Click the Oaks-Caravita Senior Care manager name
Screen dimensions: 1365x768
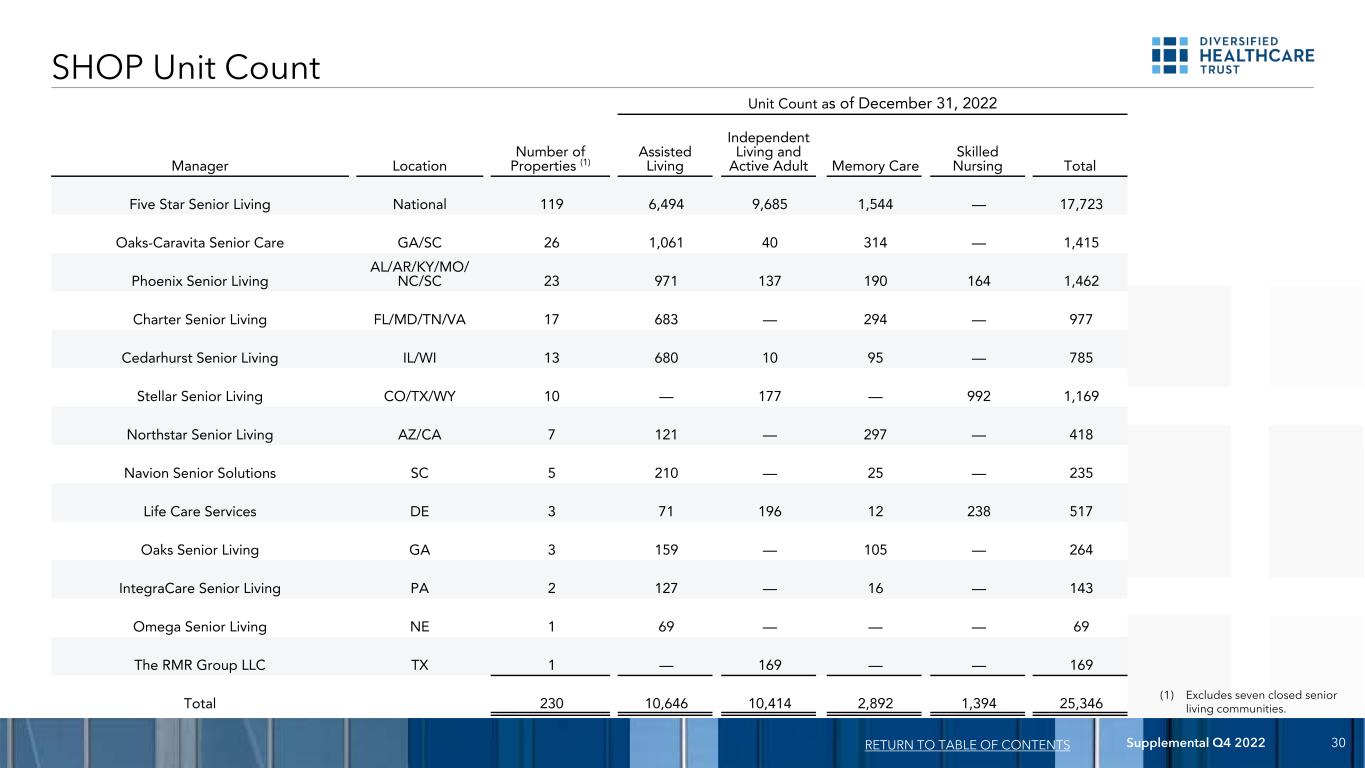200,243
